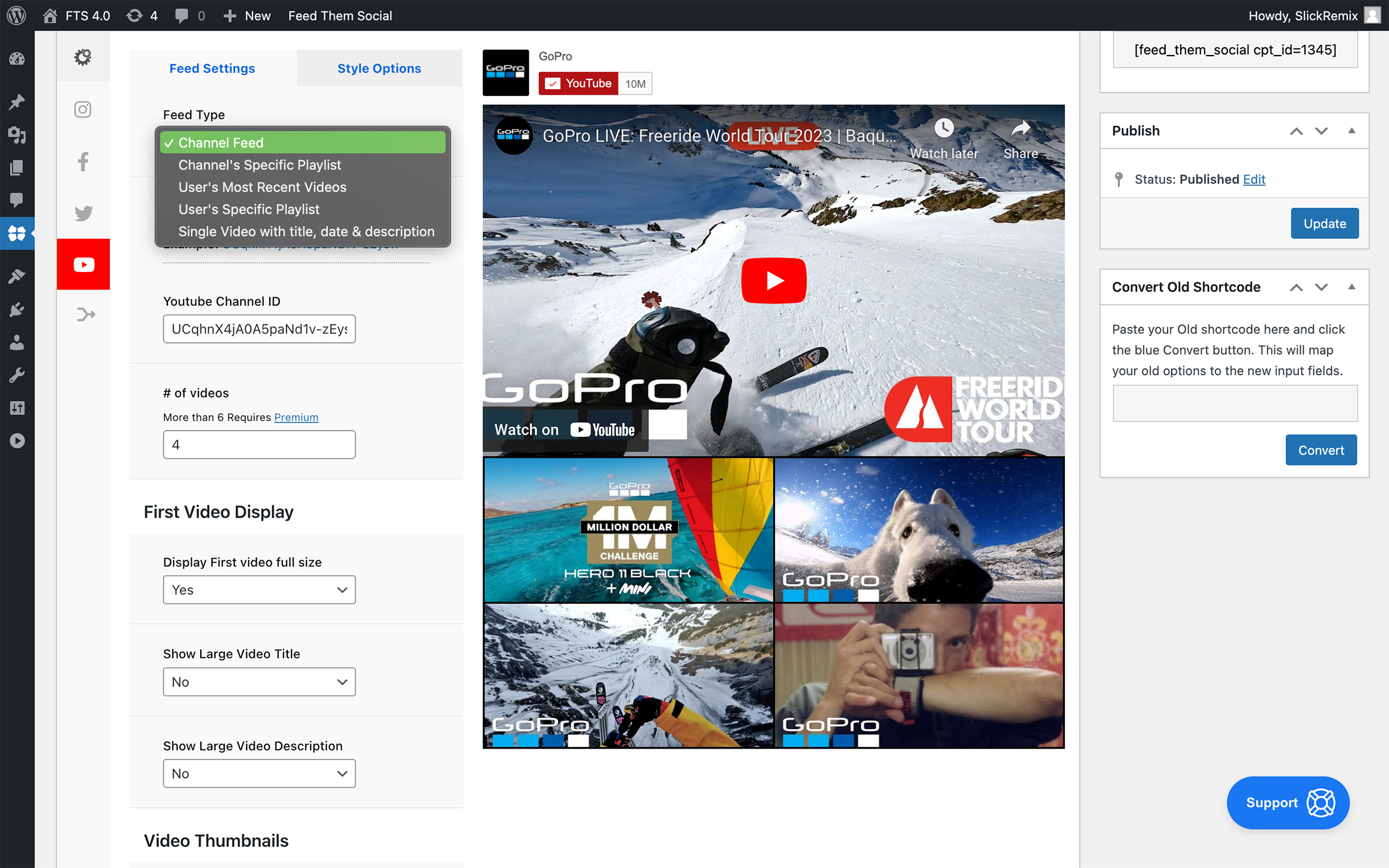Open Show Large Video Description dropdown
This screenshot has width=1389, height=868.
click(x=259, y=773)
